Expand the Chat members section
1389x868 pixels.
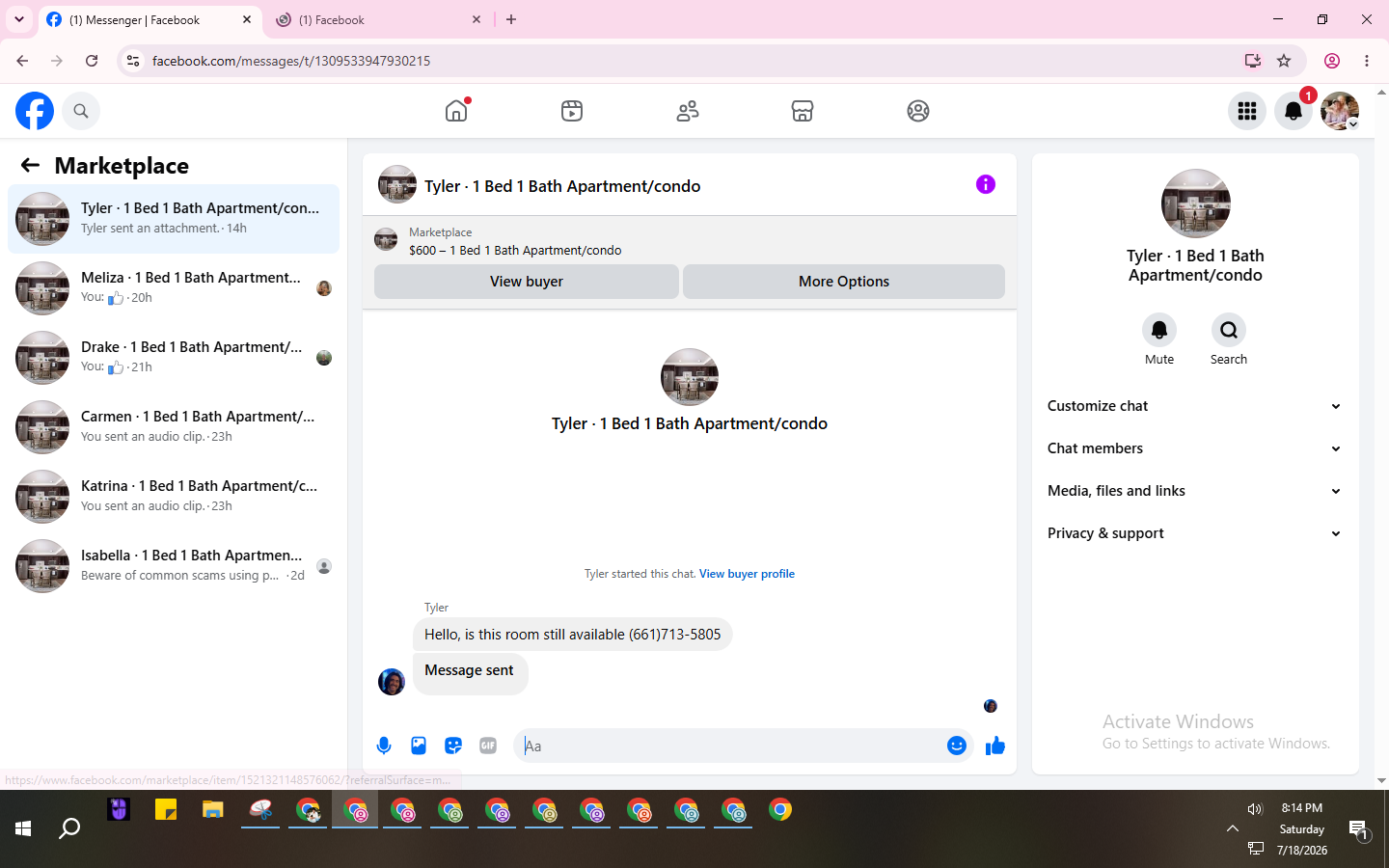pos(1195,448)
